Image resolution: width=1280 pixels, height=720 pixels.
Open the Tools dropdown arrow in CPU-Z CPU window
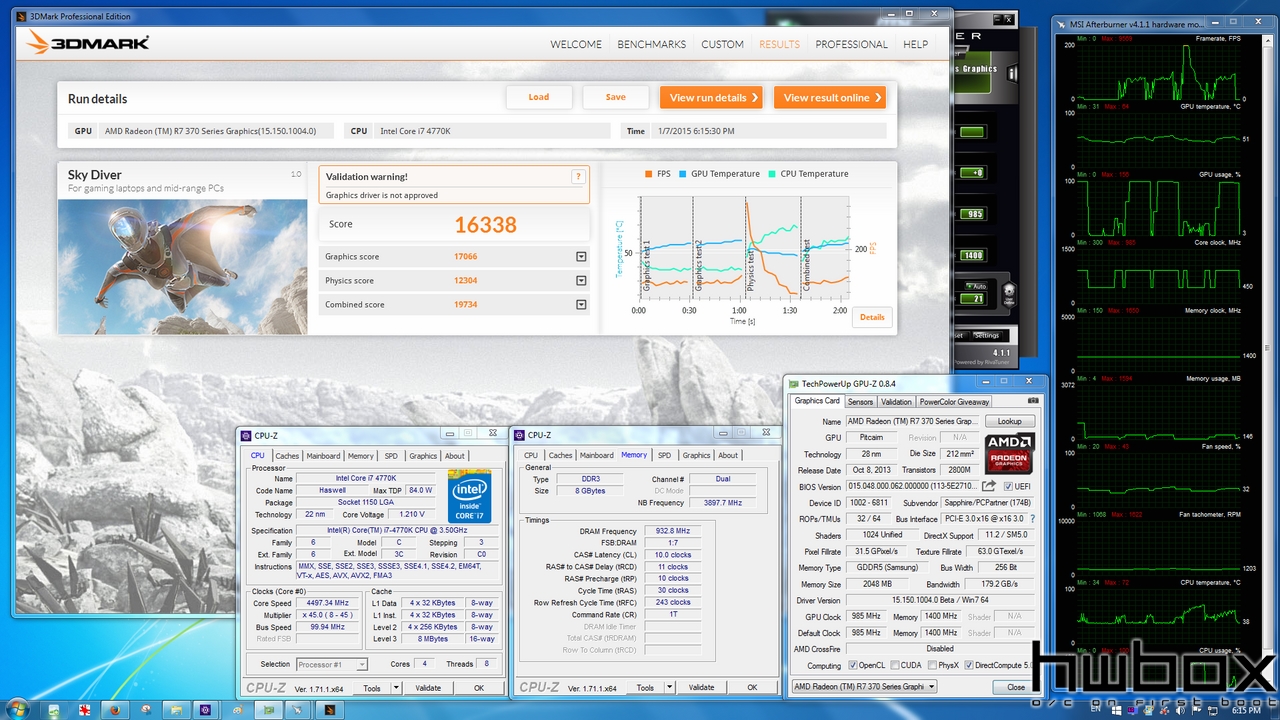[396, 688]
